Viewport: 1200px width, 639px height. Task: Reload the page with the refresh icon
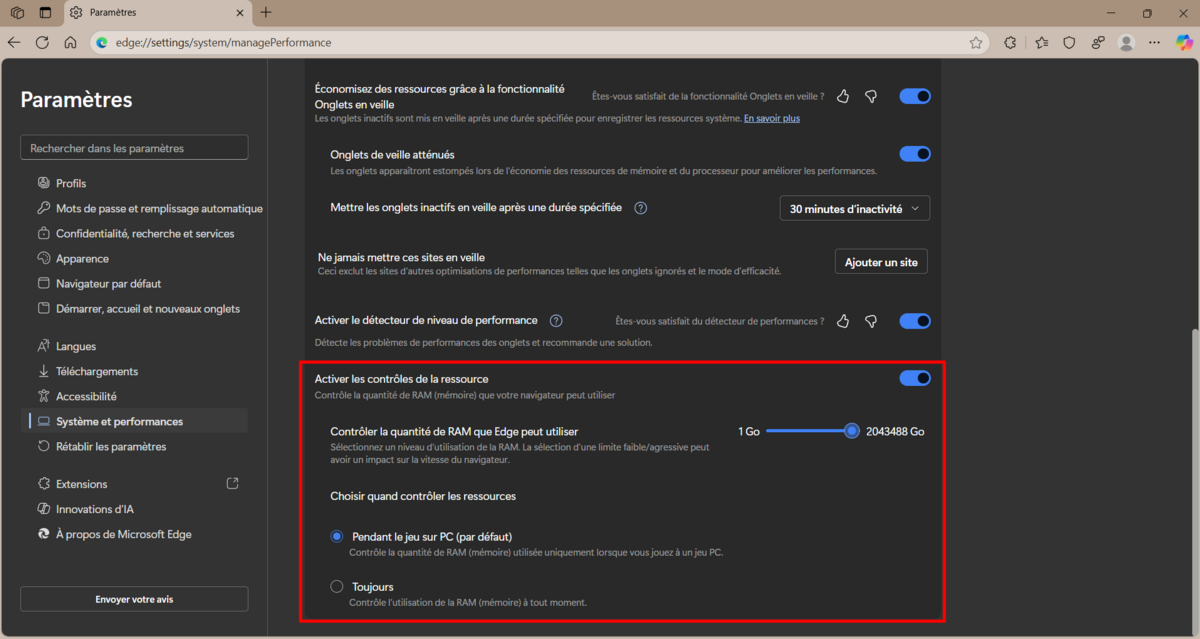tap(42, 43)
